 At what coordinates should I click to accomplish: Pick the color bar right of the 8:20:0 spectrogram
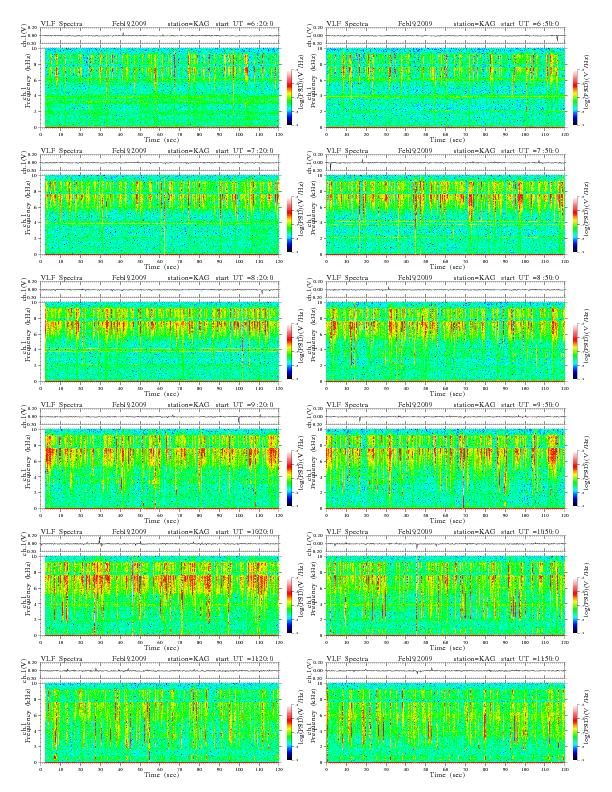point(289,351)
